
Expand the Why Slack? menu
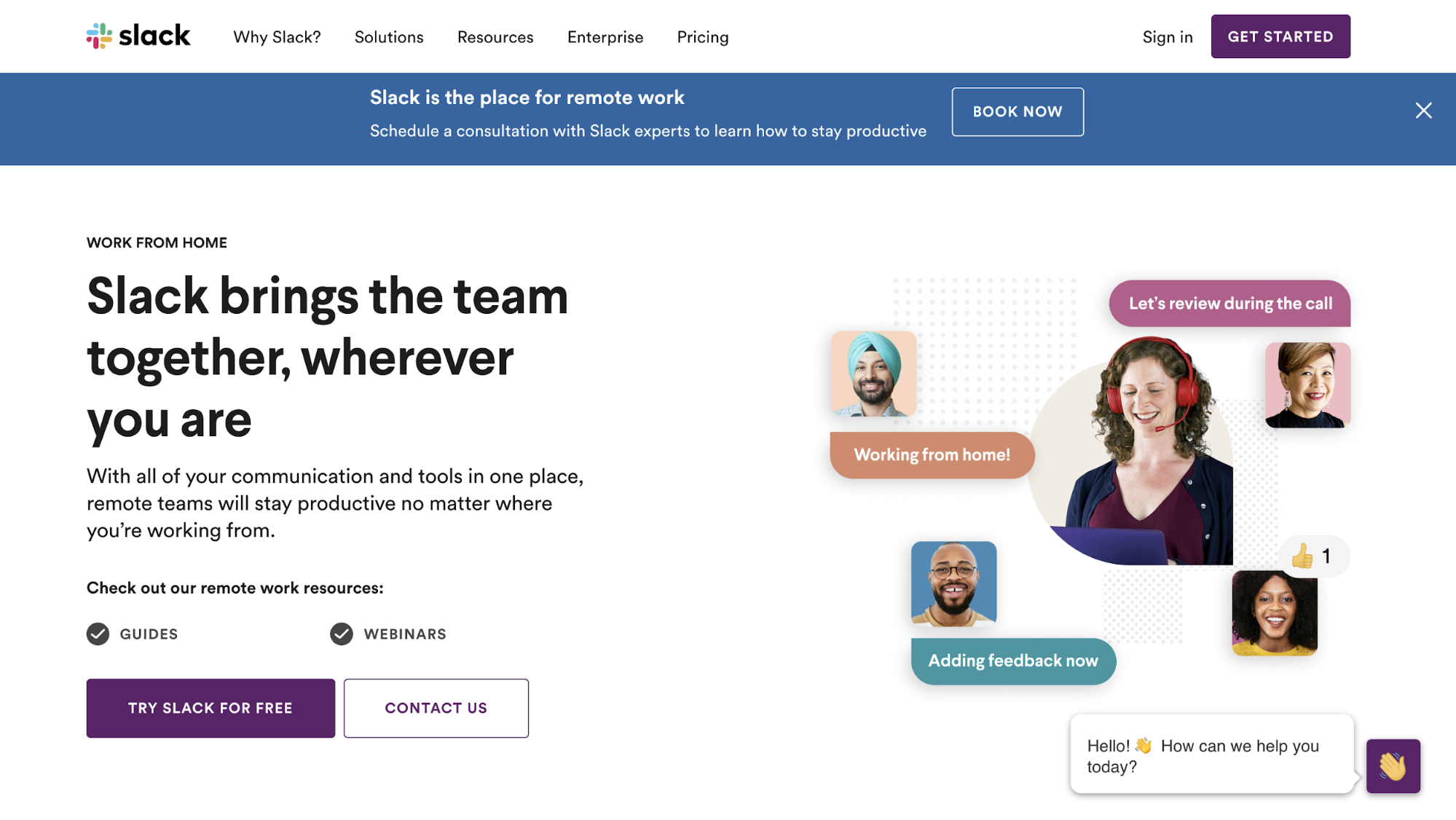tap(277, 36)
